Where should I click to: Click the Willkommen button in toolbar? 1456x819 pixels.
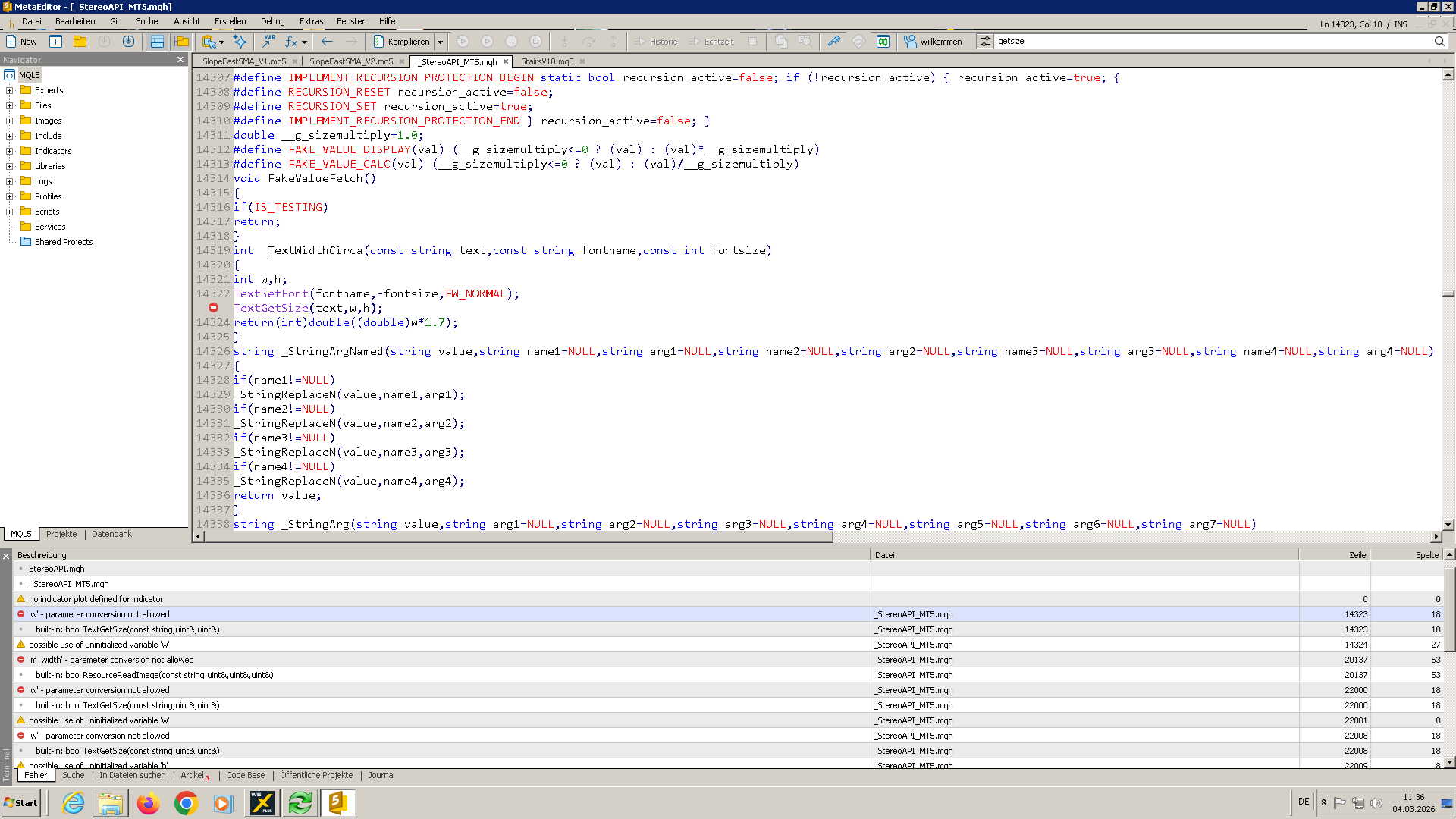933,42
